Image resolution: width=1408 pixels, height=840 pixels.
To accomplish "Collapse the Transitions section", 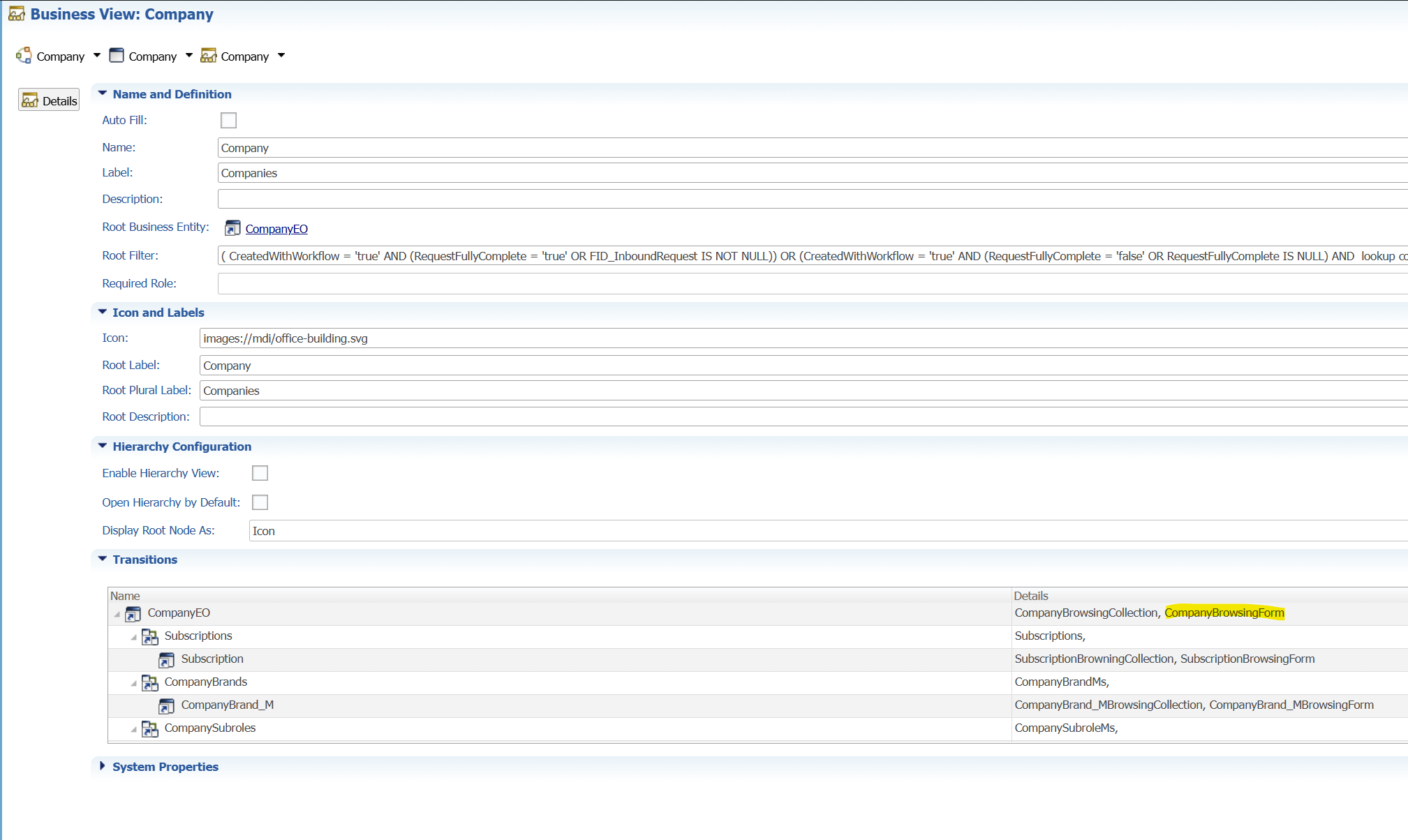I will [103, 559].
